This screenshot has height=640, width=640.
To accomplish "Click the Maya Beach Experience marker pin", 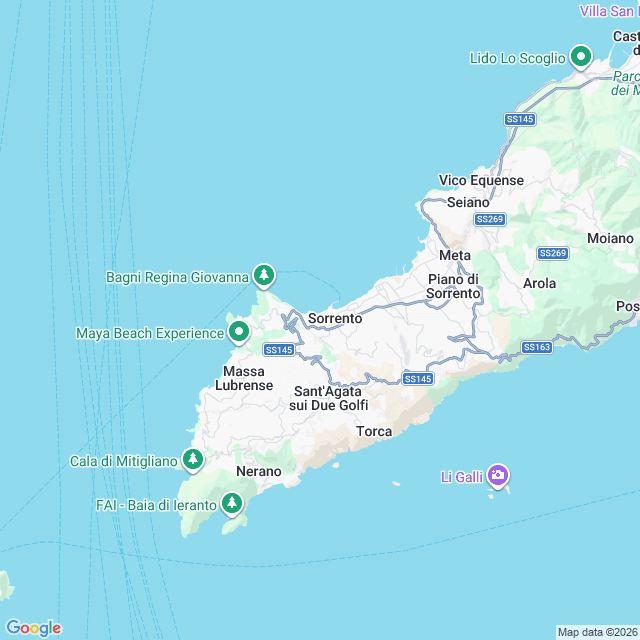I will [239, 333].
